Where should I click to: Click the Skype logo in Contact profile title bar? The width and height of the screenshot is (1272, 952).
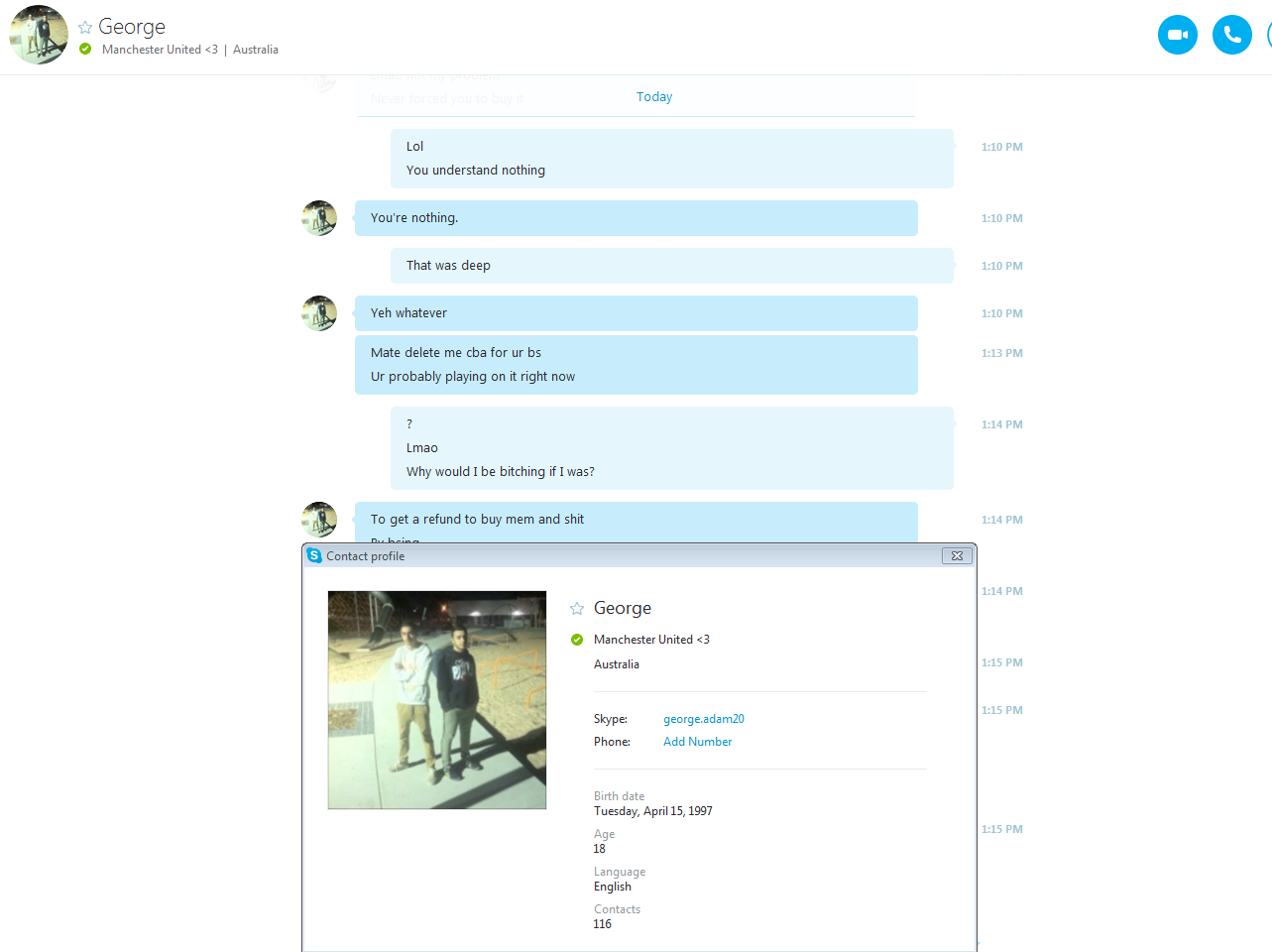[314, 555]
